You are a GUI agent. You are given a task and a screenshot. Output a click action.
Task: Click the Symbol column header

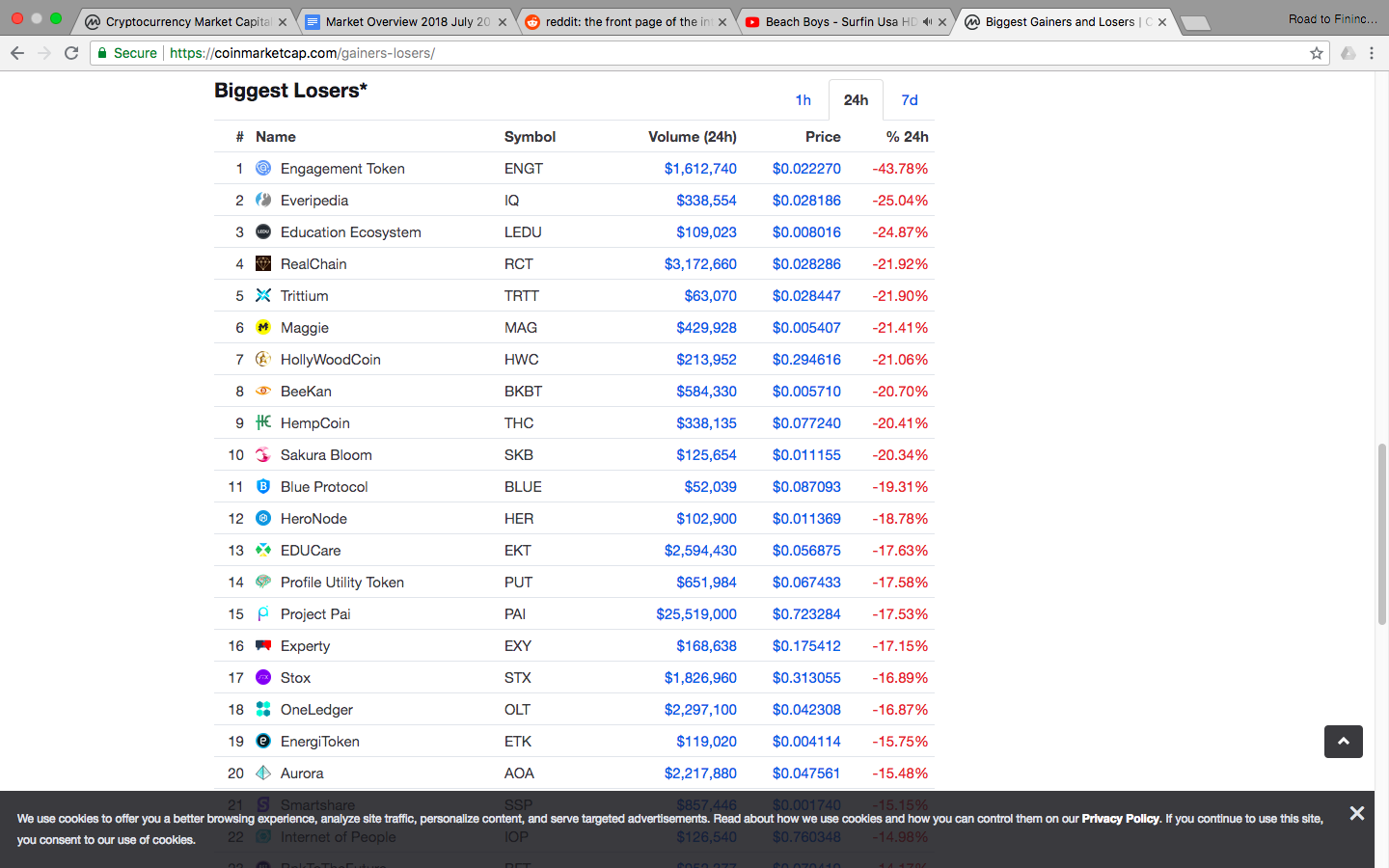point(531,137)
